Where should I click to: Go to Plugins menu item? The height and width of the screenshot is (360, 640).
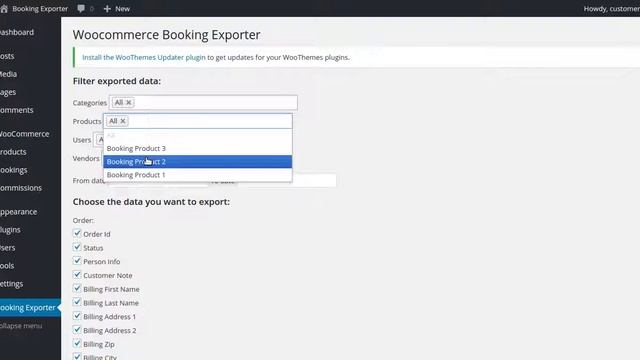10,230
